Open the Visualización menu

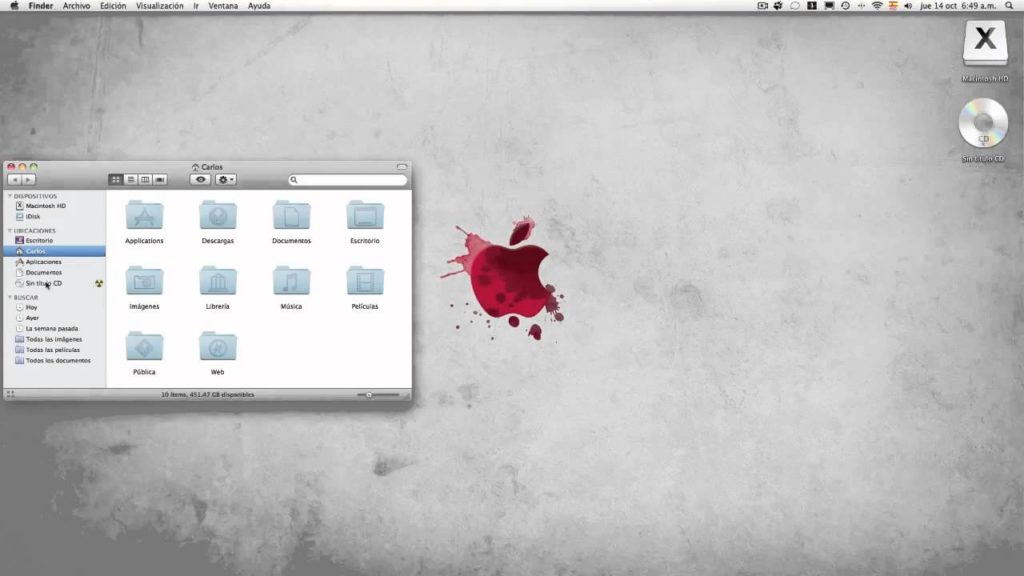(159, 6)
